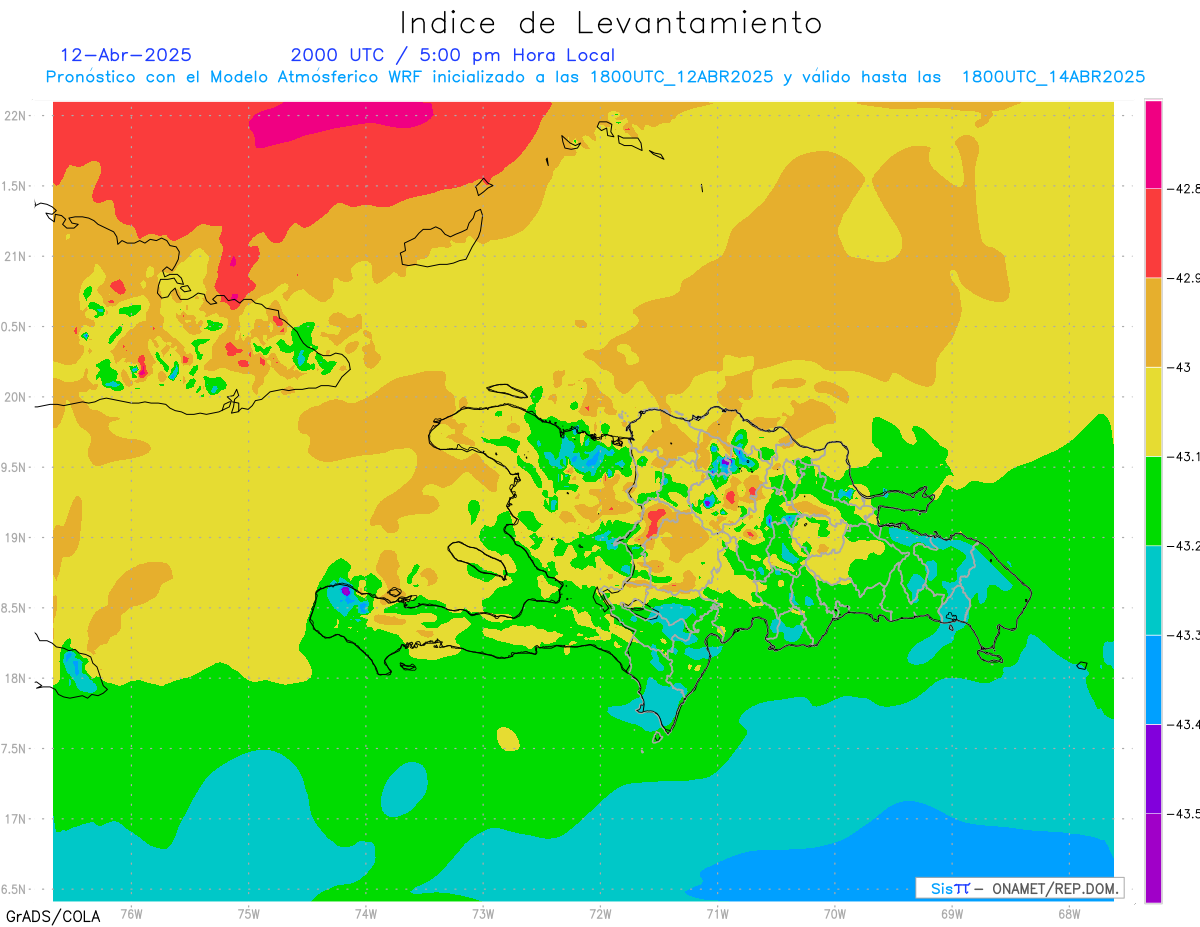The image size is (1200, 927).
Task: Click the legend value "-42.9"
Action: 1183,278
